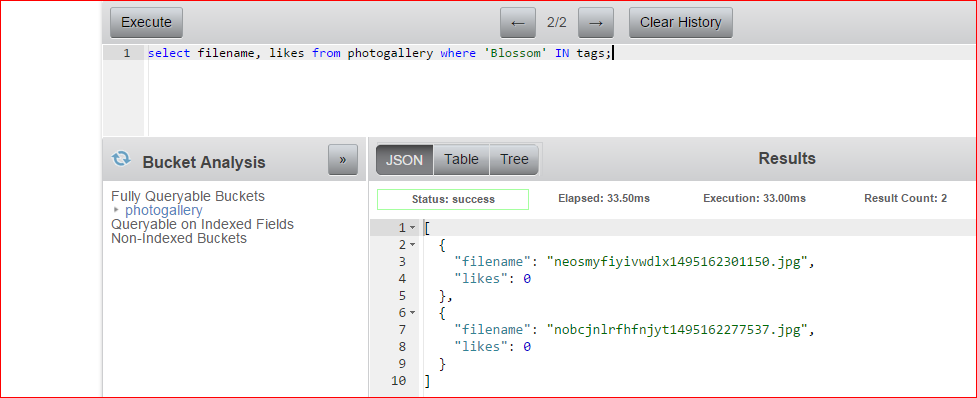Image resolution: width=977 pixels, height=398 pixels.
Task: Refresh the Bucket Analysis panel
Action: (x=121, y=159)
